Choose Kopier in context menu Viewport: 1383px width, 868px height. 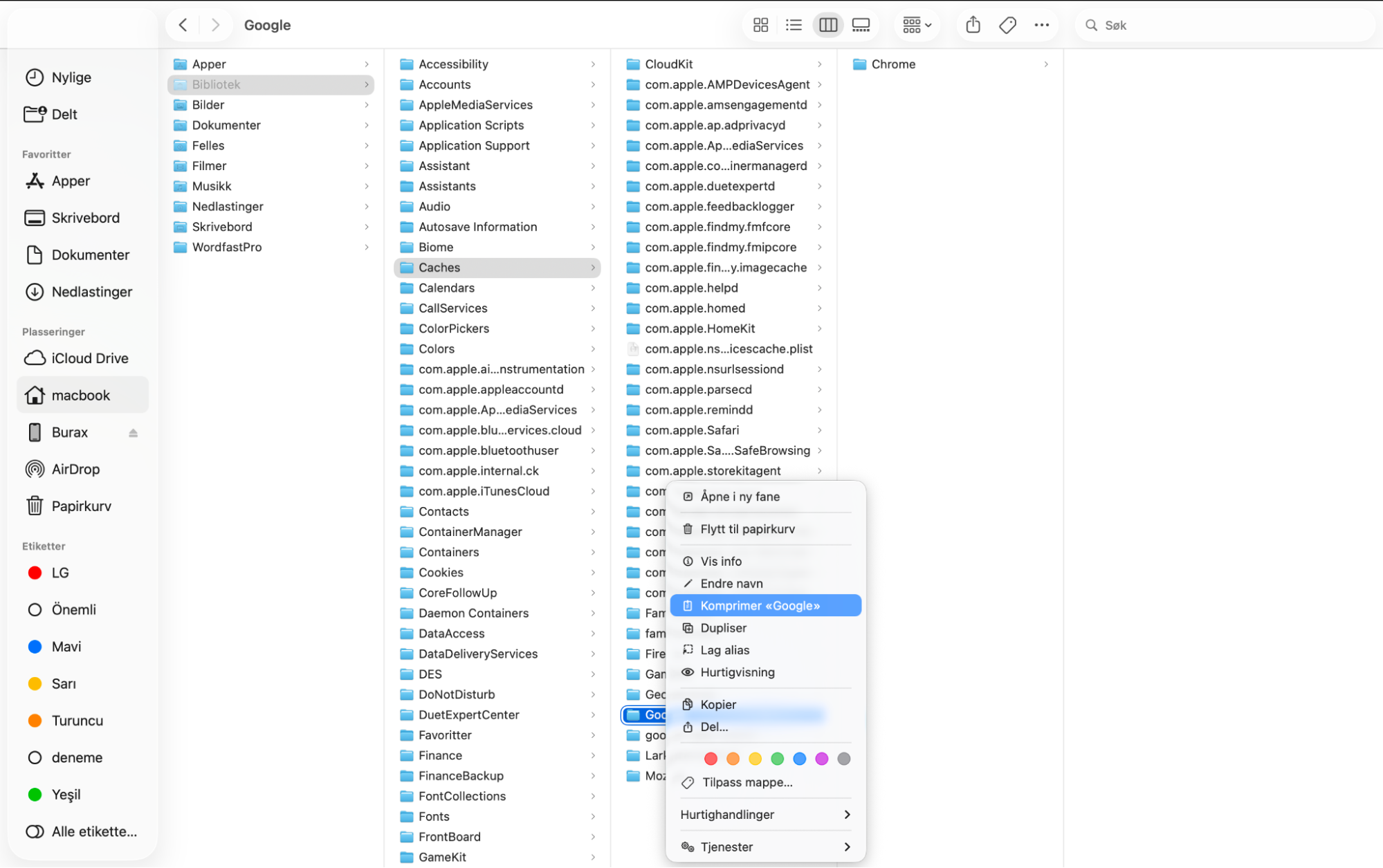tap(765, 705)
